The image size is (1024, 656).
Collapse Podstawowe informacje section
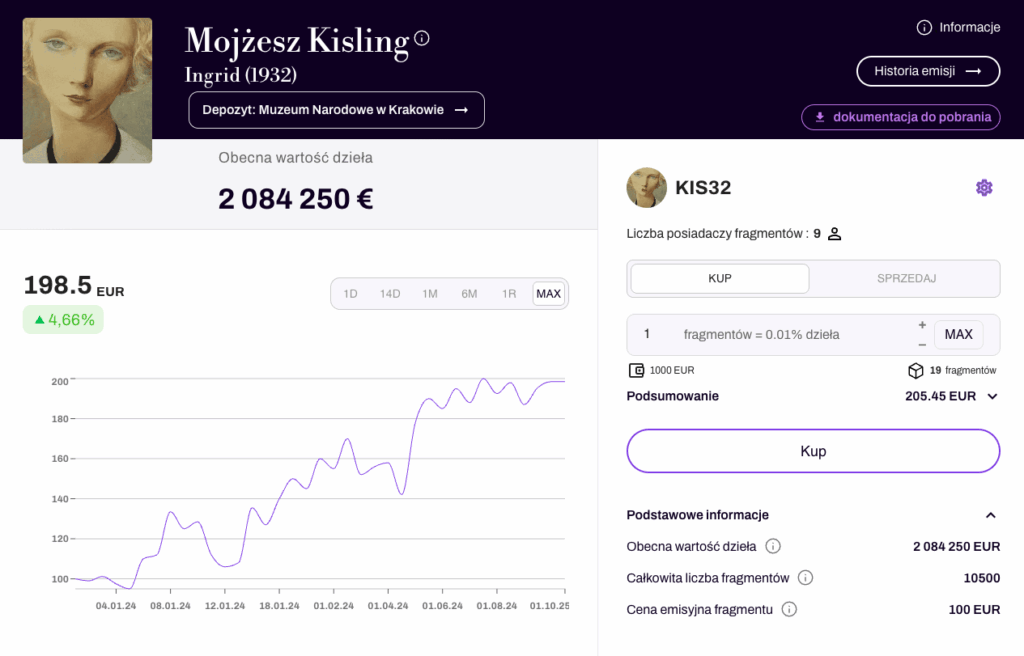pyautogui.click(x=991, y=516)
